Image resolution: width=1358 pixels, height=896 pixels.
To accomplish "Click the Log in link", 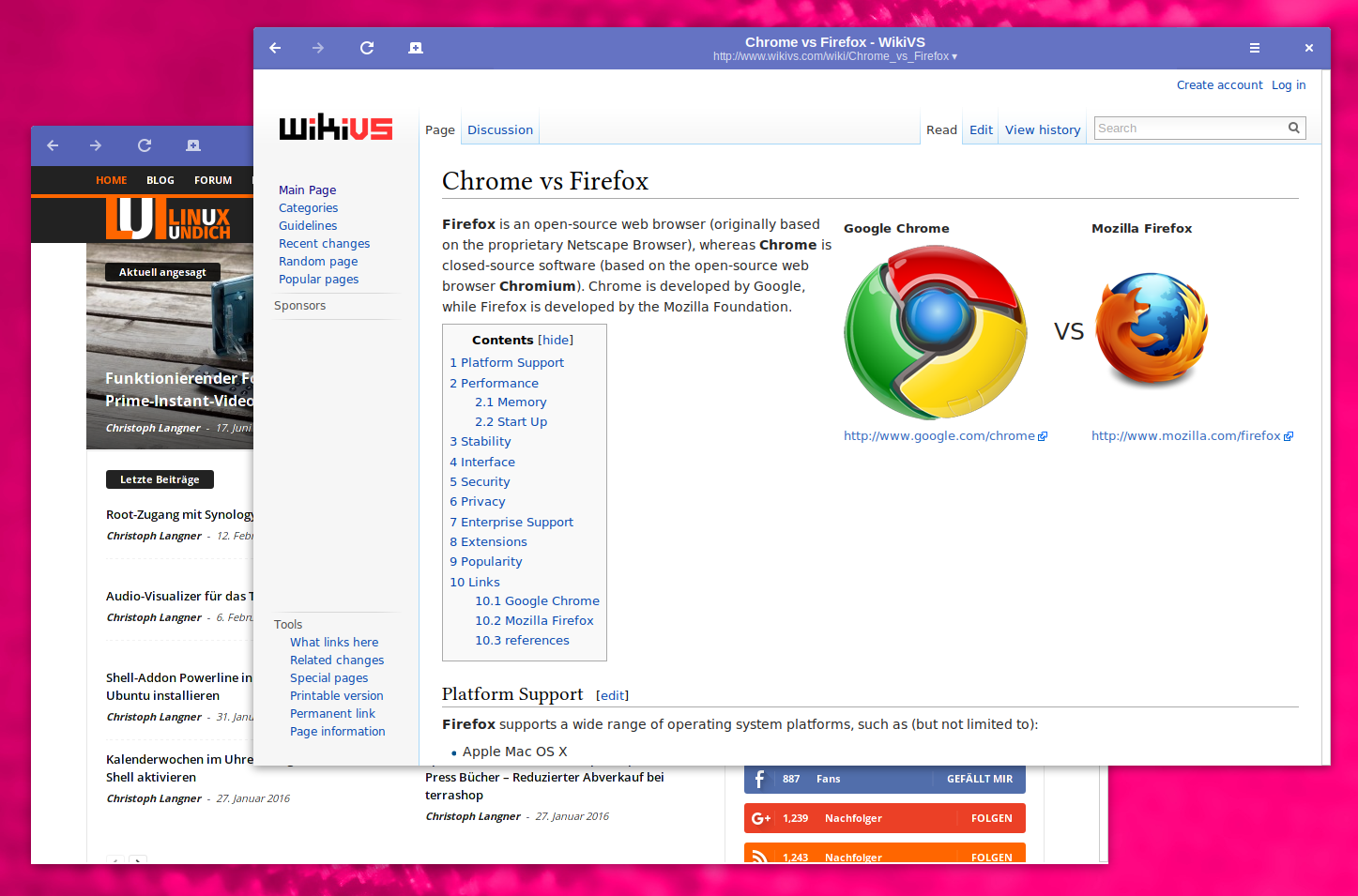I will pos(1288,84).
